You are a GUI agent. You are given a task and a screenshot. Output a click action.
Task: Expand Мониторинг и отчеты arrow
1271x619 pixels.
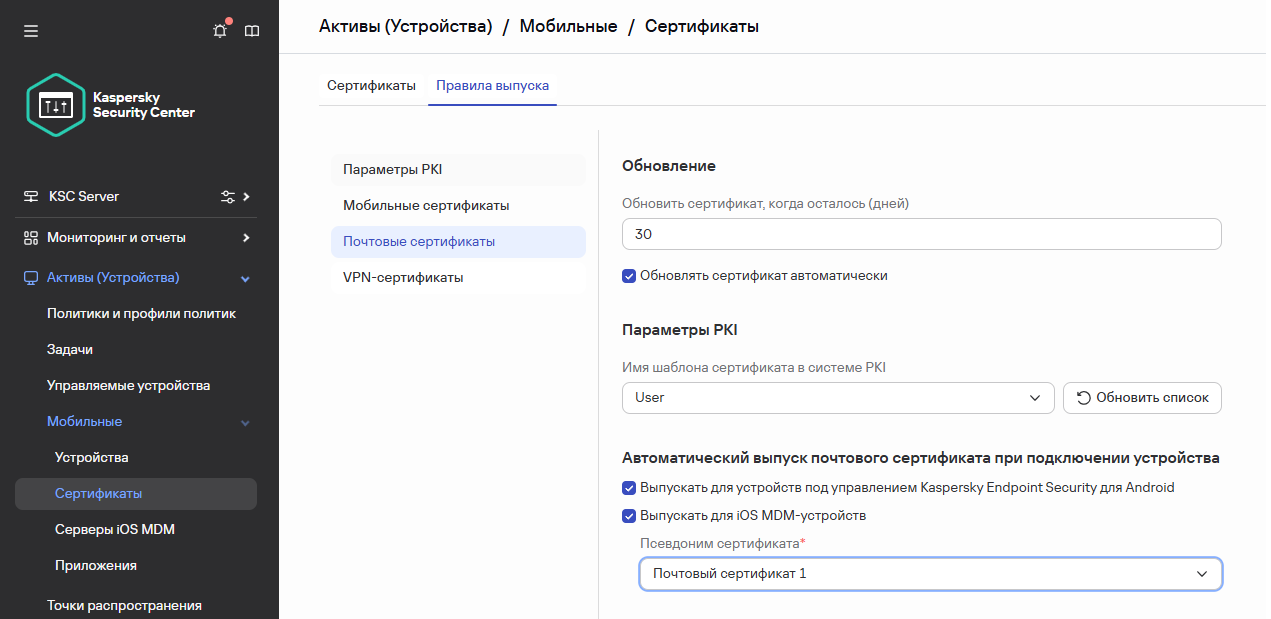[246, 238]
